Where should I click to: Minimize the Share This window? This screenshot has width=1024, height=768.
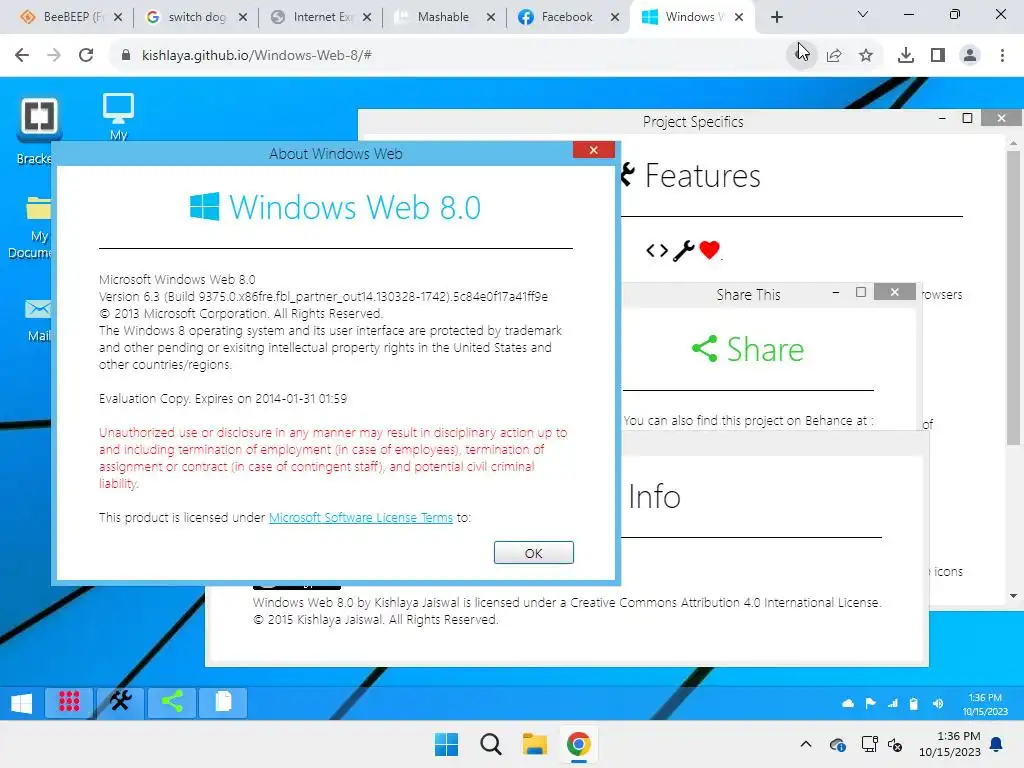click(835, 293)
